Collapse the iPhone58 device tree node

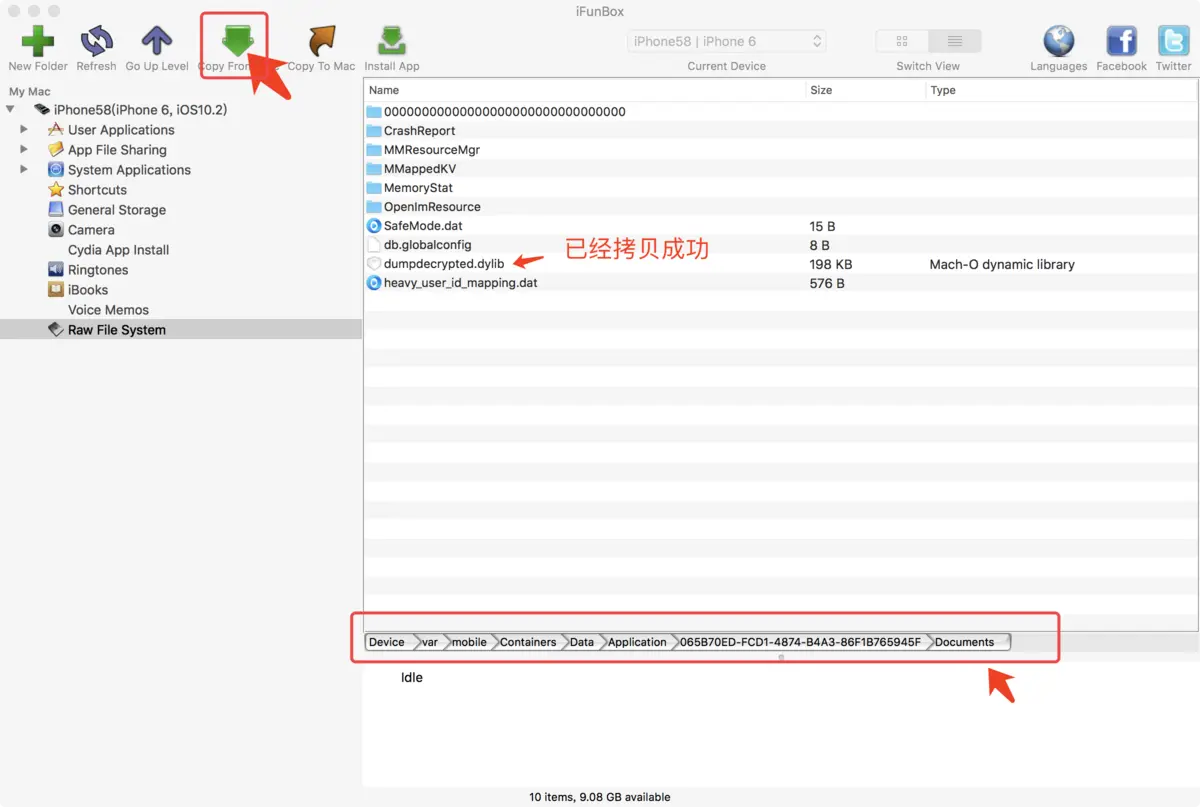pos(10,109)
